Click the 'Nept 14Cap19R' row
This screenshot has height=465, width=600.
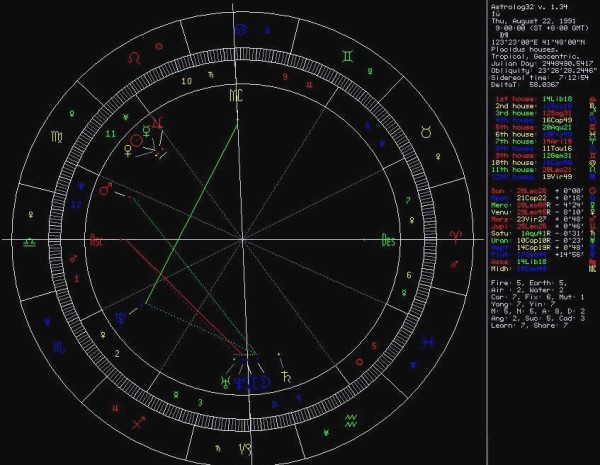pyautogui.click(x=537, y=248)
